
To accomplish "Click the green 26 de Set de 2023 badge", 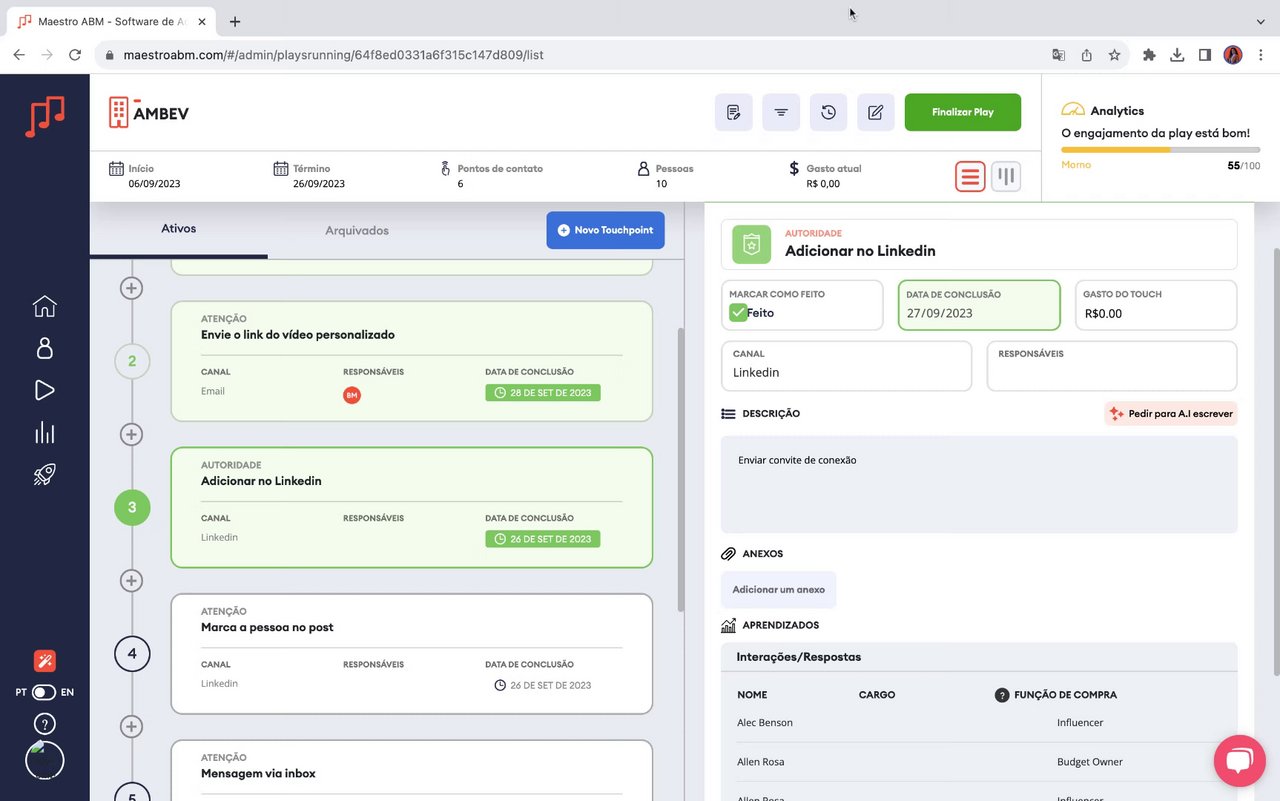I will 543,539.
